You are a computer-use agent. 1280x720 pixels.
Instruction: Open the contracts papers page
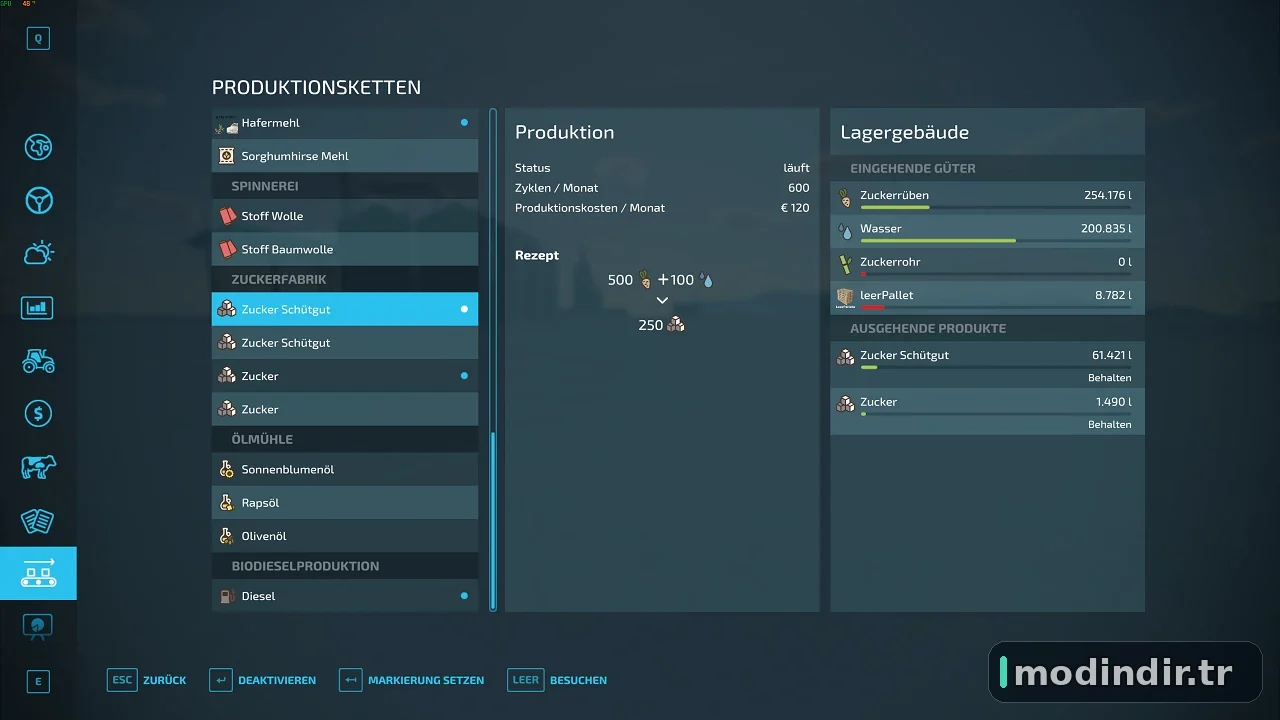point(38,520)
